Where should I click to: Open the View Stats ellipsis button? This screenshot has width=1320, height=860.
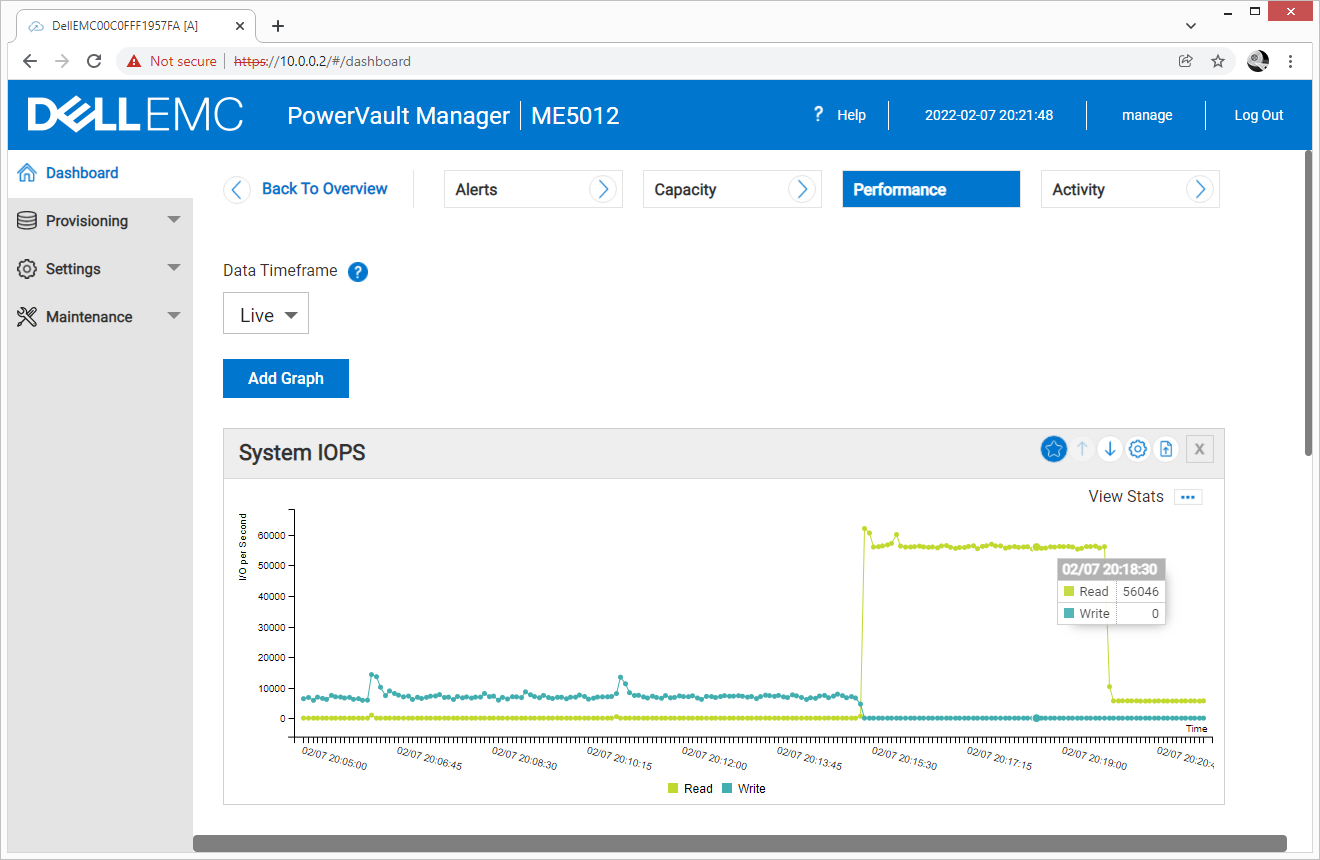(x=1188, y=497)
